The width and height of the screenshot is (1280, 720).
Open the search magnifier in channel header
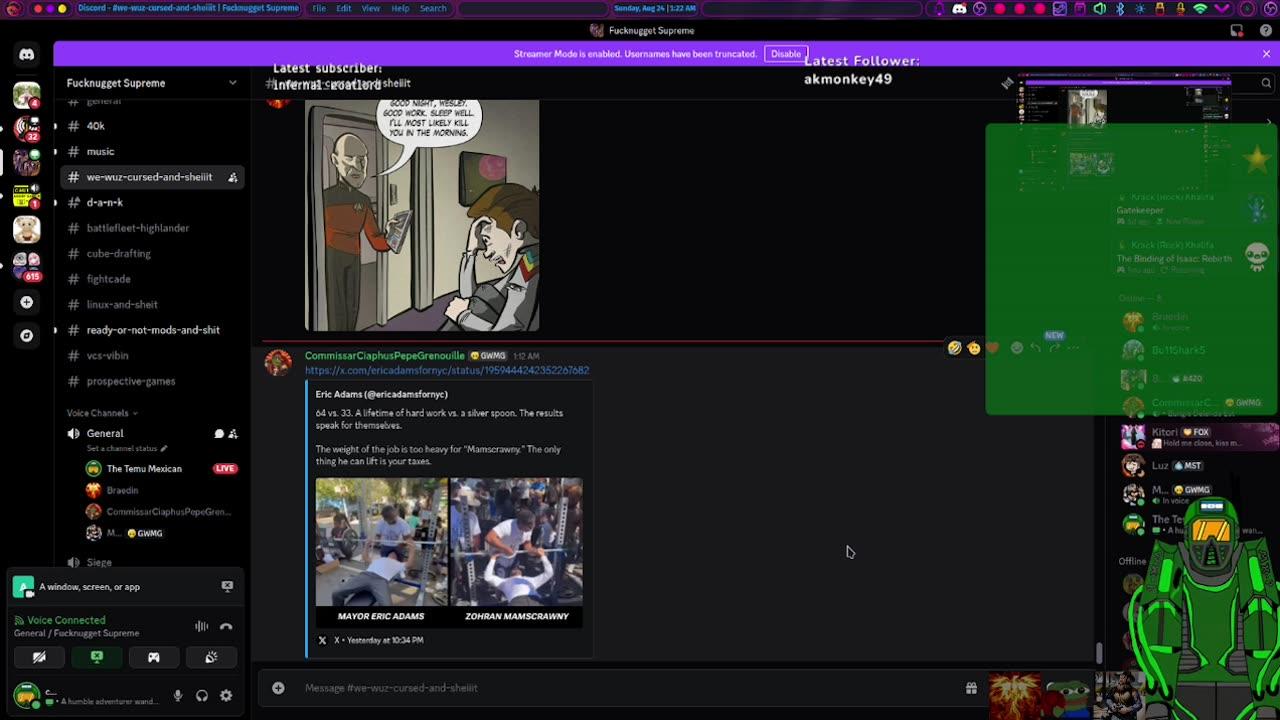click(x=1266, y=83)
